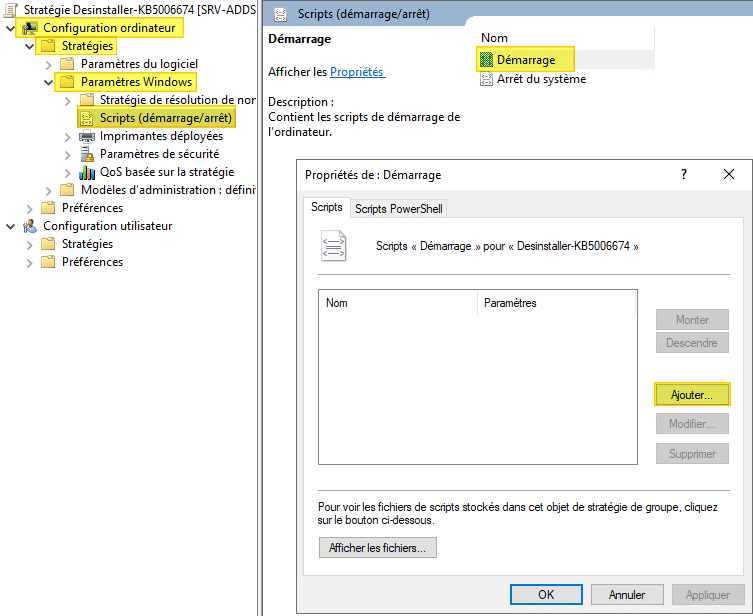The width and height of the screenshot is (753, 616).
Task: Click the script icon in Scripts (démarrage/arrêt) header
Action: (x=280, y=14)
